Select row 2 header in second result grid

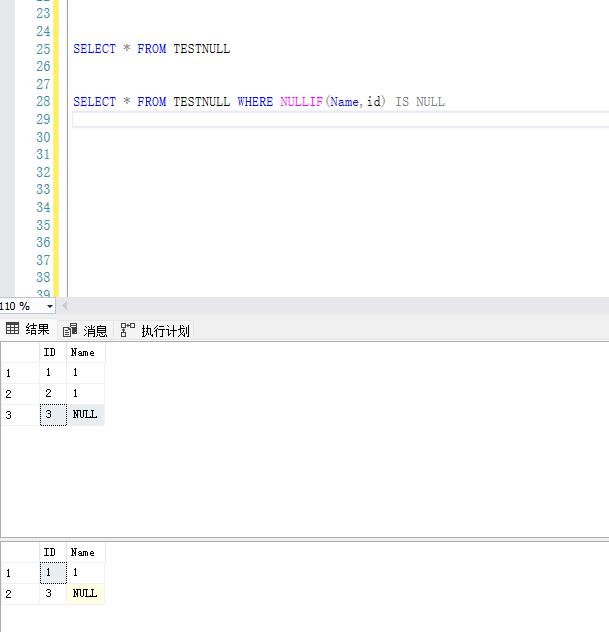[19, 594]
